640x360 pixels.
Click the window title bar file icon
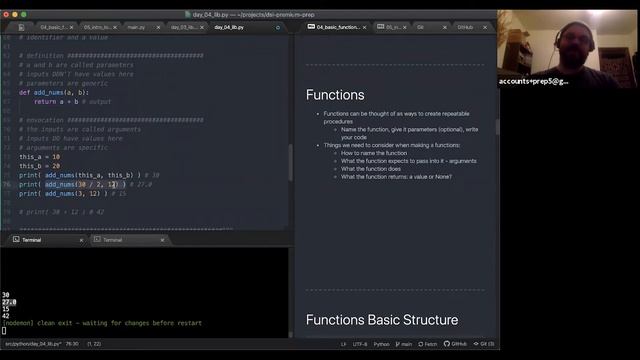click(x=187, y=15)
